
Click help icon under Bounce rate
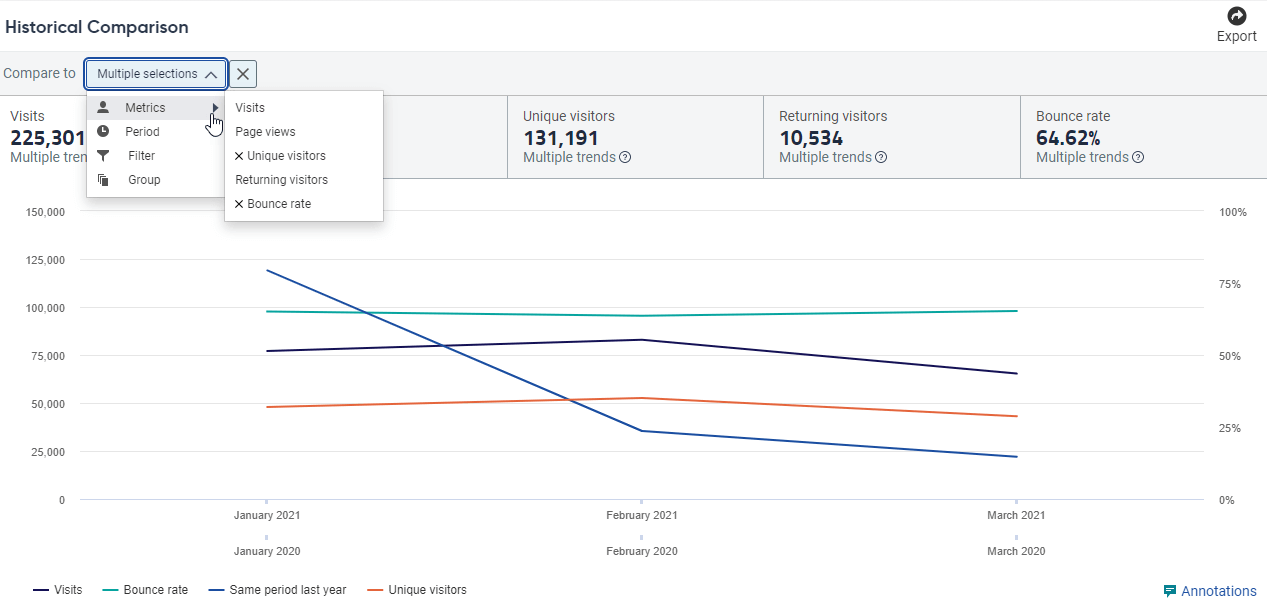[x=1138, y=157]
